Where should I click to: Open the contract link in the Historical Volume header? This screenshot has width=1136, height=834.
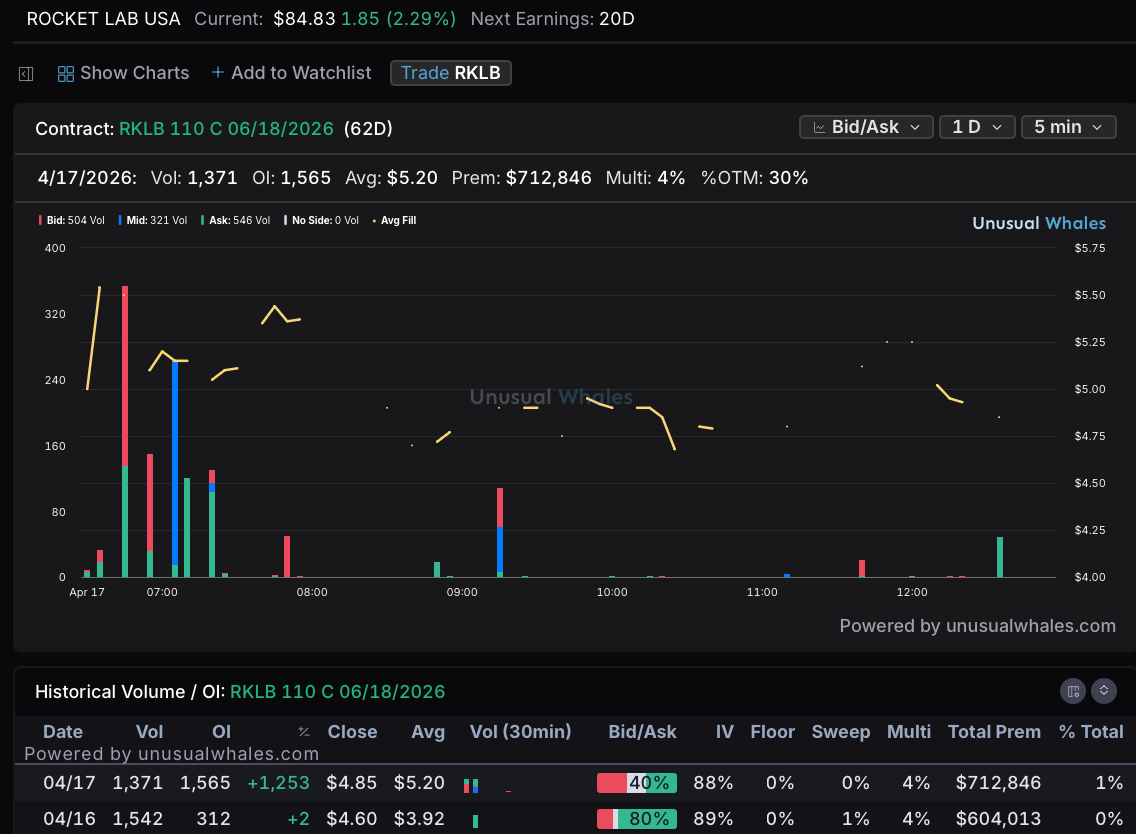pyautogui.click(x=338, y=692)
